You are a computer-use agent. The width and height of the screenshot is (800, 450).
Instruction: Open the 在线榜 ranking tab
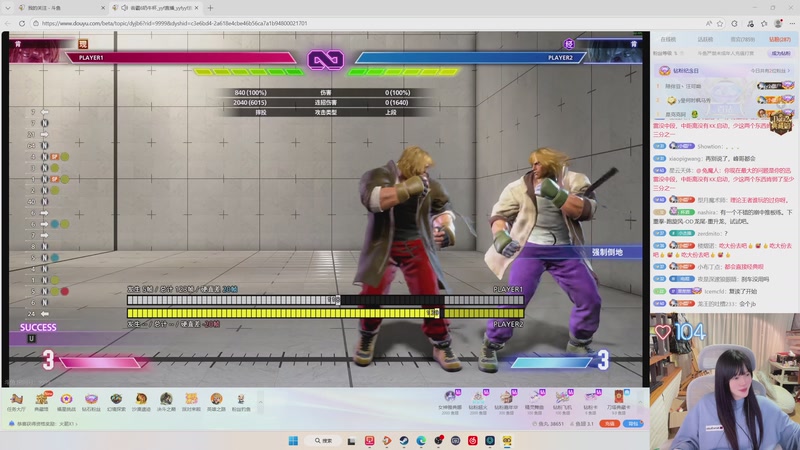[668, 39]
